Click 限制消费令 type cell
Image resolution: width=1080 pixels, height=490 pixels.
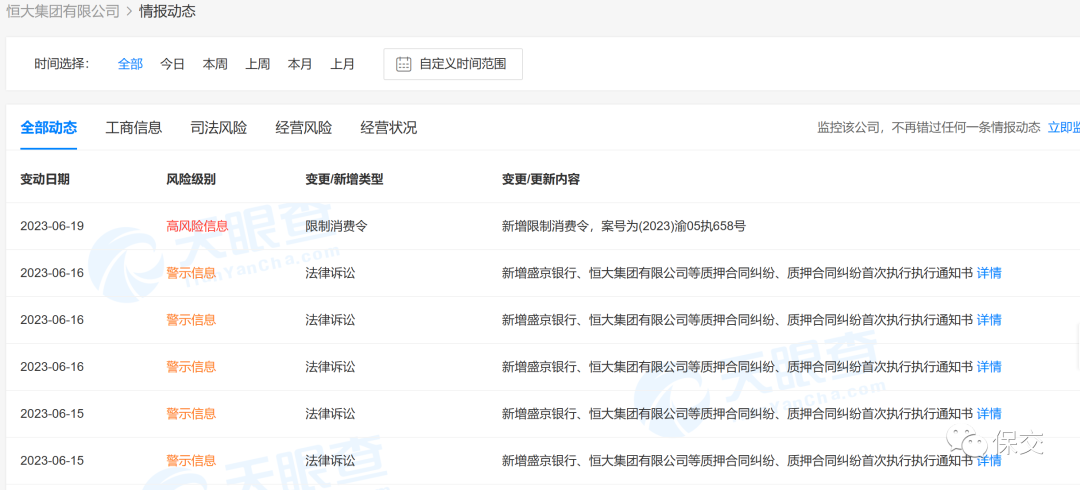click(336, 226)
